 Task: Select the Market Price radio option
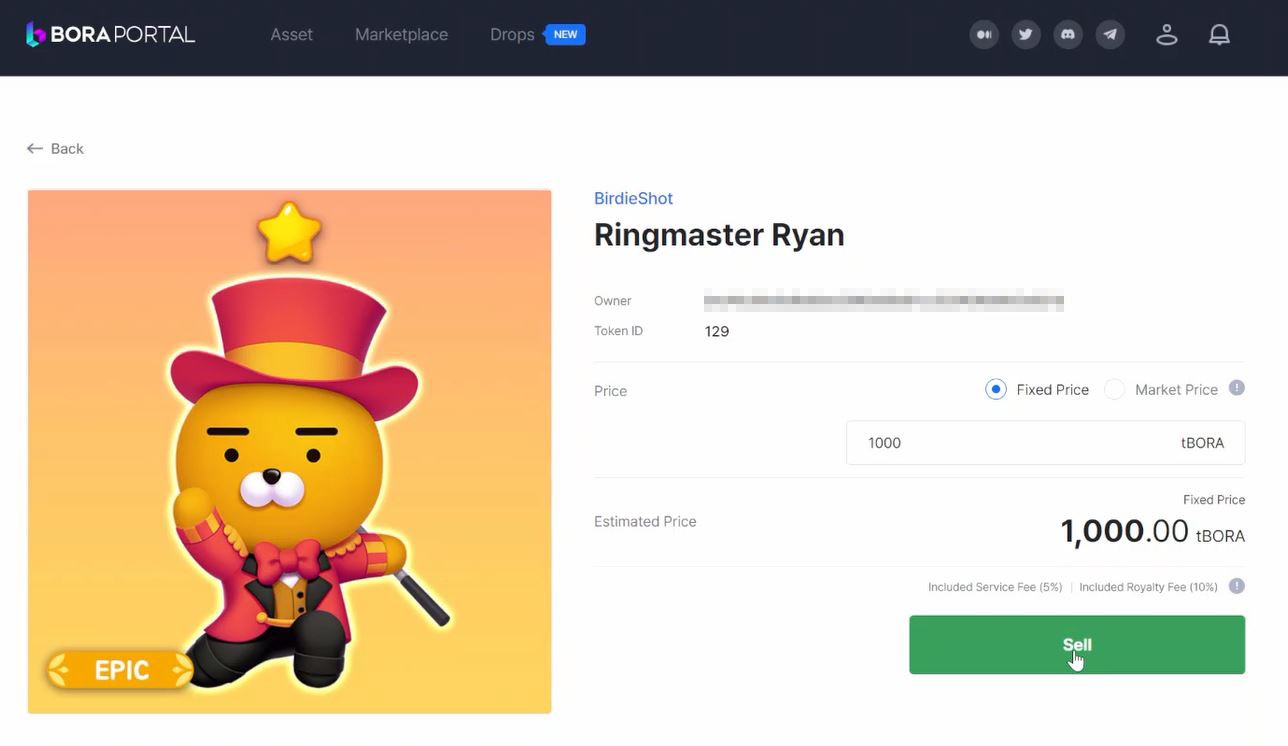tap(1114, 389)
